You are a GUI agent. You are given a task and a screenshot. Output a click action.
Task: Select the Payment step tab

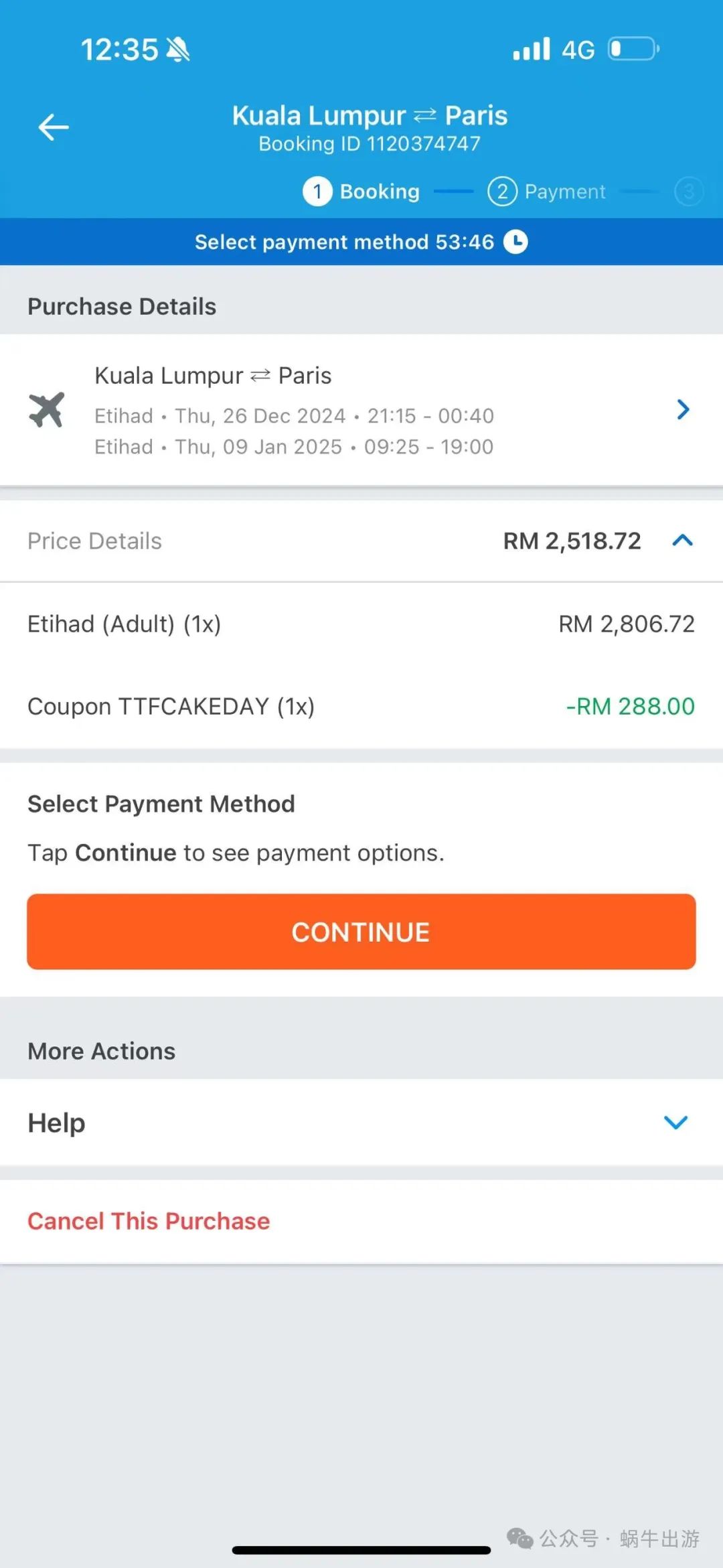[x=547, y=192]
